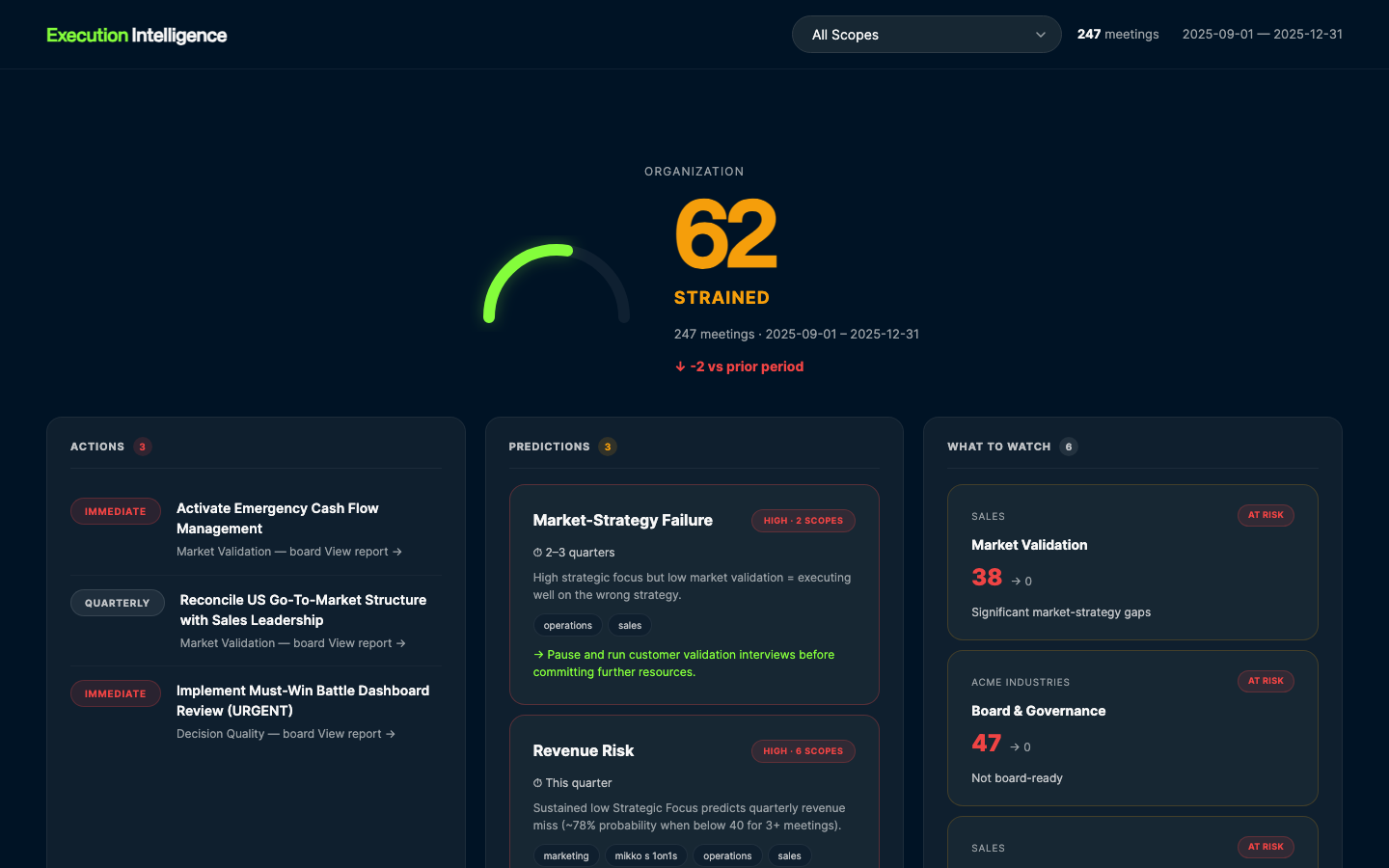This screenshot has height=868, width=1389.
Task: Click the "HIGH · 2 SCOPES" badge
Action: pyautogui.click(x=803, y=520)
